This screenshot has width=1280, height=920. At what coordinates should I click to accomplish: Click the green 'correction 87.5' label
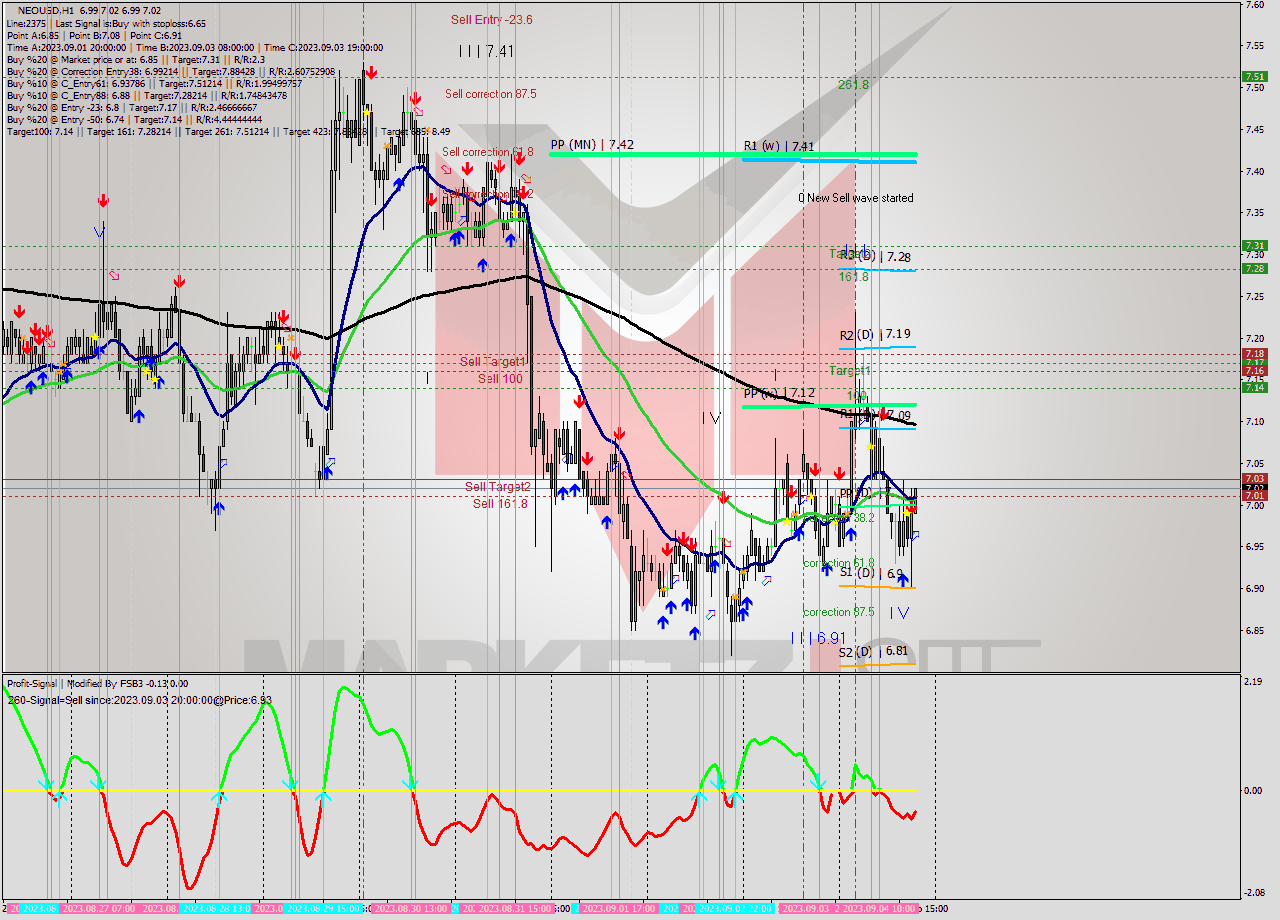[838, 612]
